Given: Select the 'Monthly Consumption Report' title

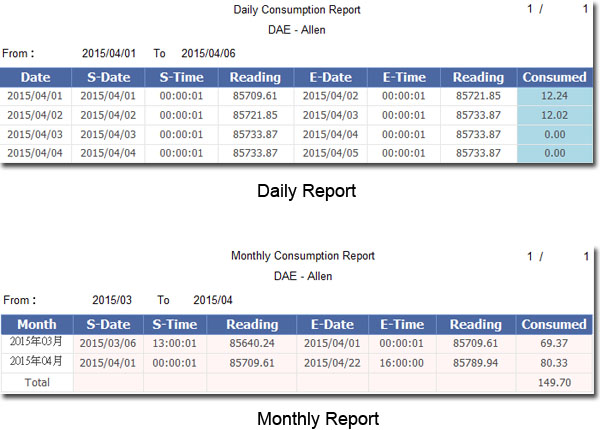Looking at the screenshot, I should click(303, 256).
